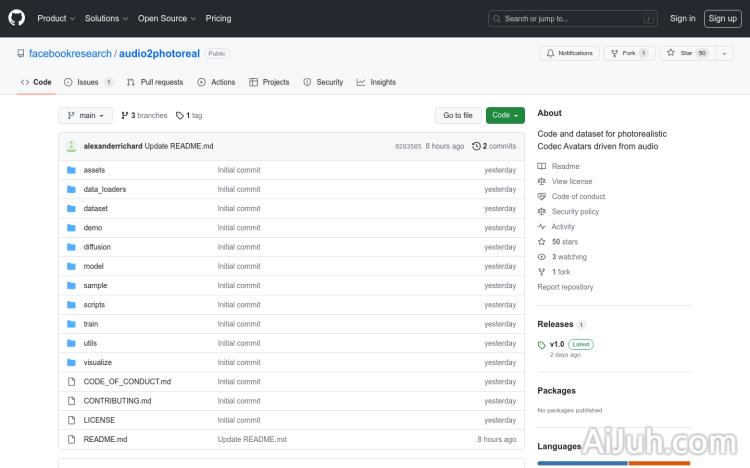This screenshot has height=468, width=750.
Task: Open the diffusion folder
Action: pyautogui.click(x=97, y=247)
